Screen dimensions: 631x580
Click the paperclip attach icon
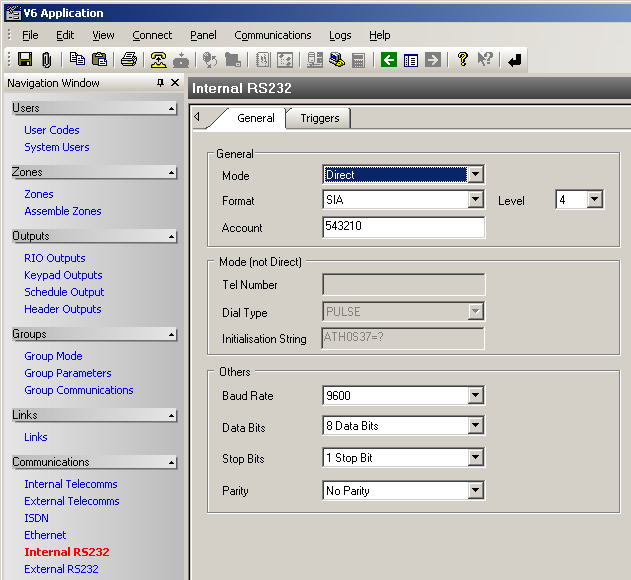click(x=46, y=60)
